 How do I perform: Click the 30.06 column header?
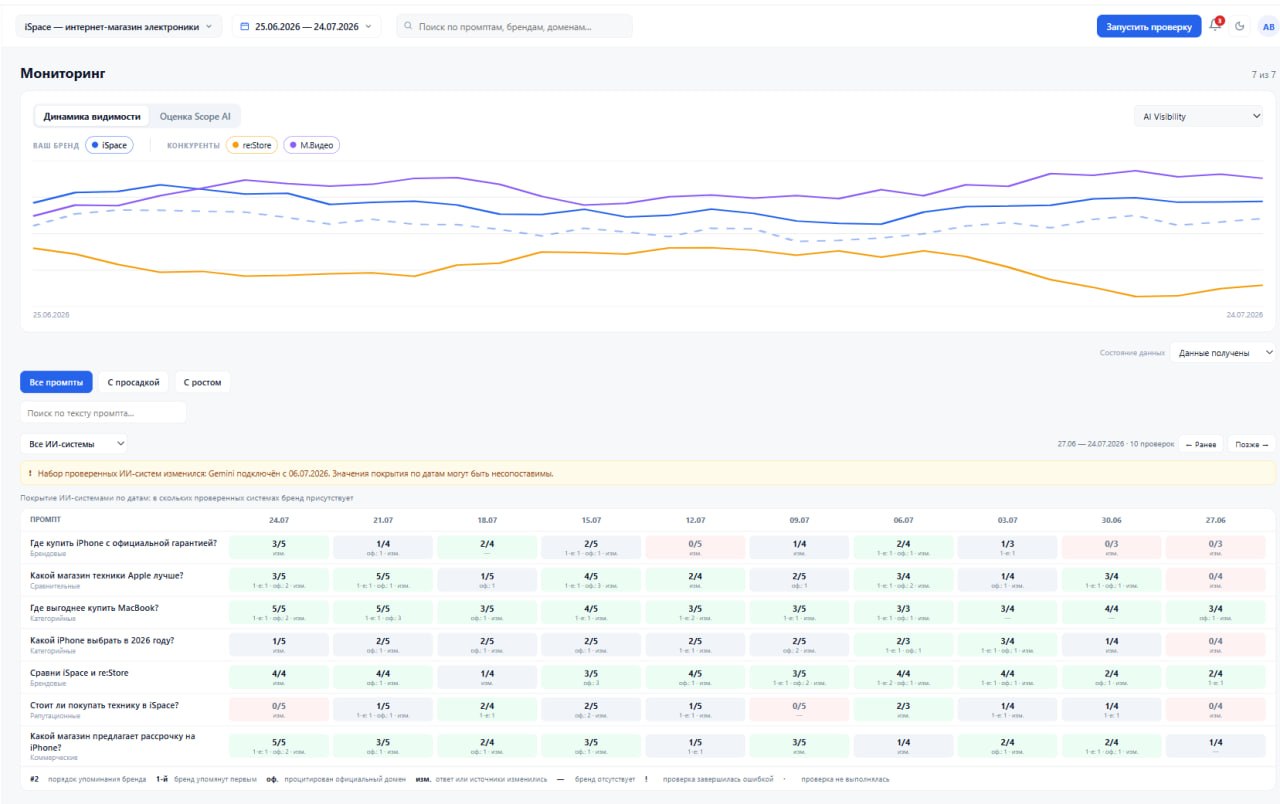pyautogui.click(x=1111, y=520)
